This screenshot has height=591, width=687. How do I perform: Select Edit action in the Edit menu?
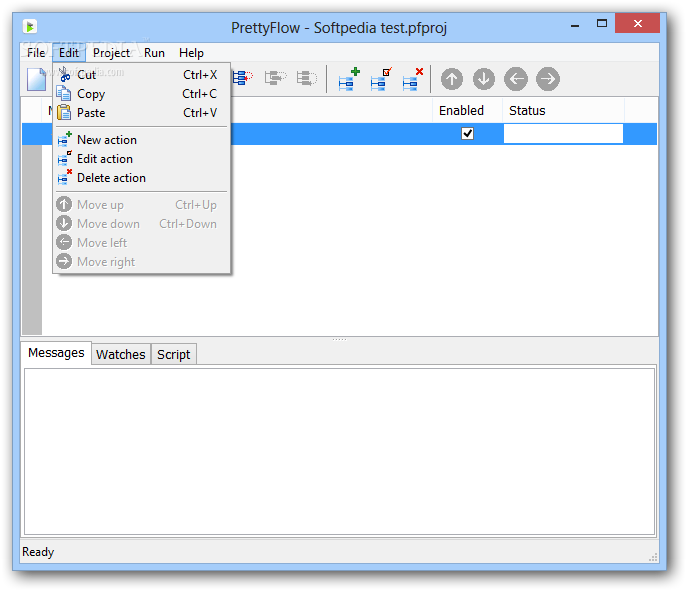[x=141, y=159]
